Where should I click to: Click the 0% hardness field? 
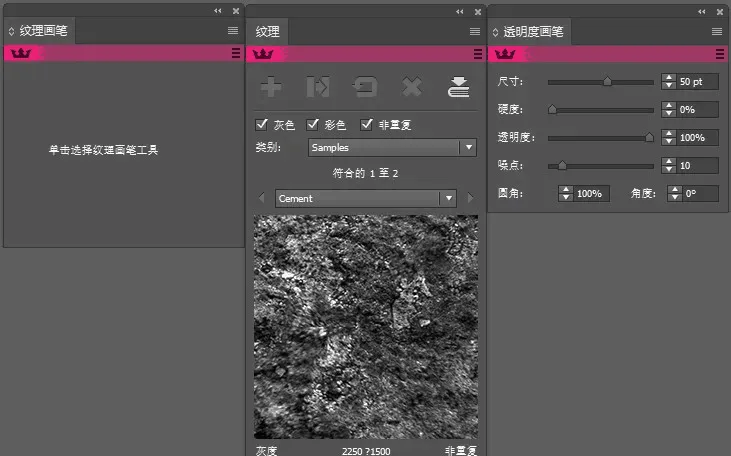[x=697, y=110]
